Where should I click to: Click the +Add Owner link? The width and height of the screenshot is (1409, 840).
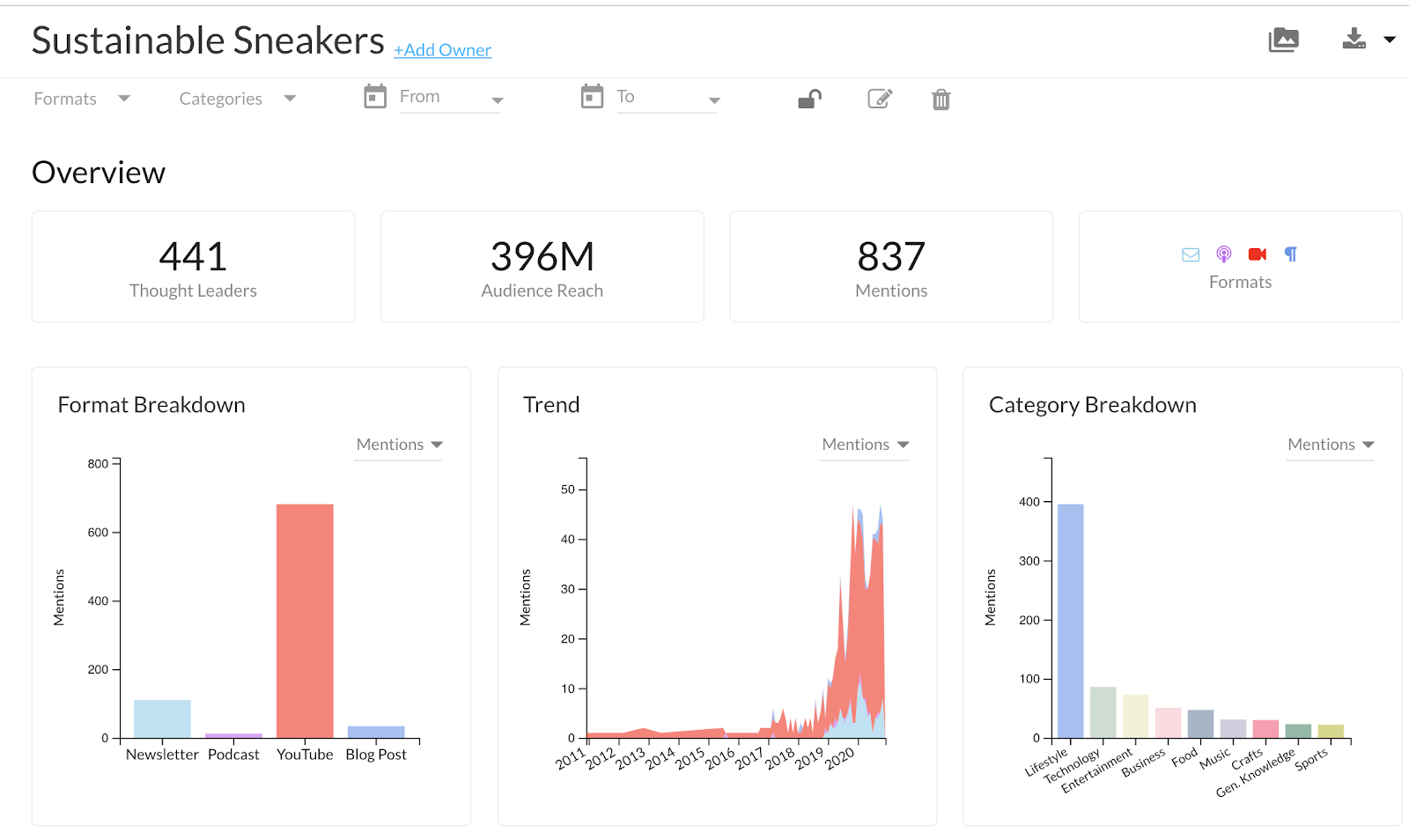pyautogui.click(x=442, y=50)
